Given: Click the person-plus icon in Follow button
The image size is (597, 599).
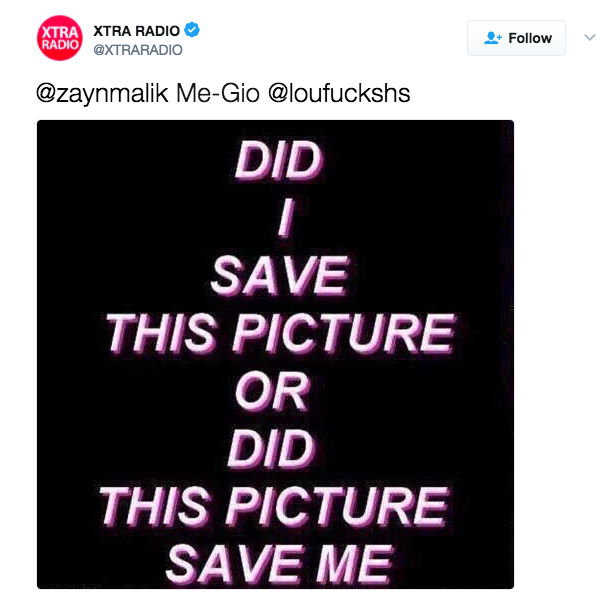Looking at the screenshot, I should click(x=492, y=38).
